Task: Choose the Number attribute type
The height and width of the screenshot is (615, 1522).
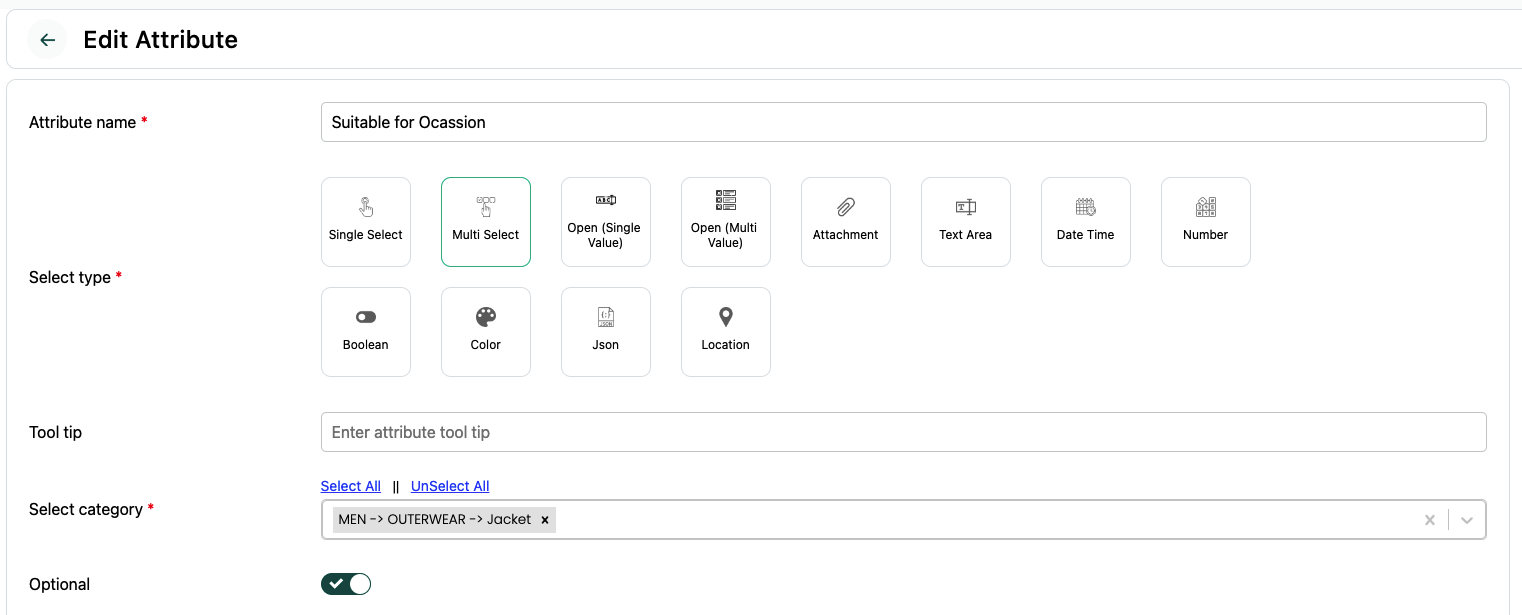Action: [x=1205, y=221]
